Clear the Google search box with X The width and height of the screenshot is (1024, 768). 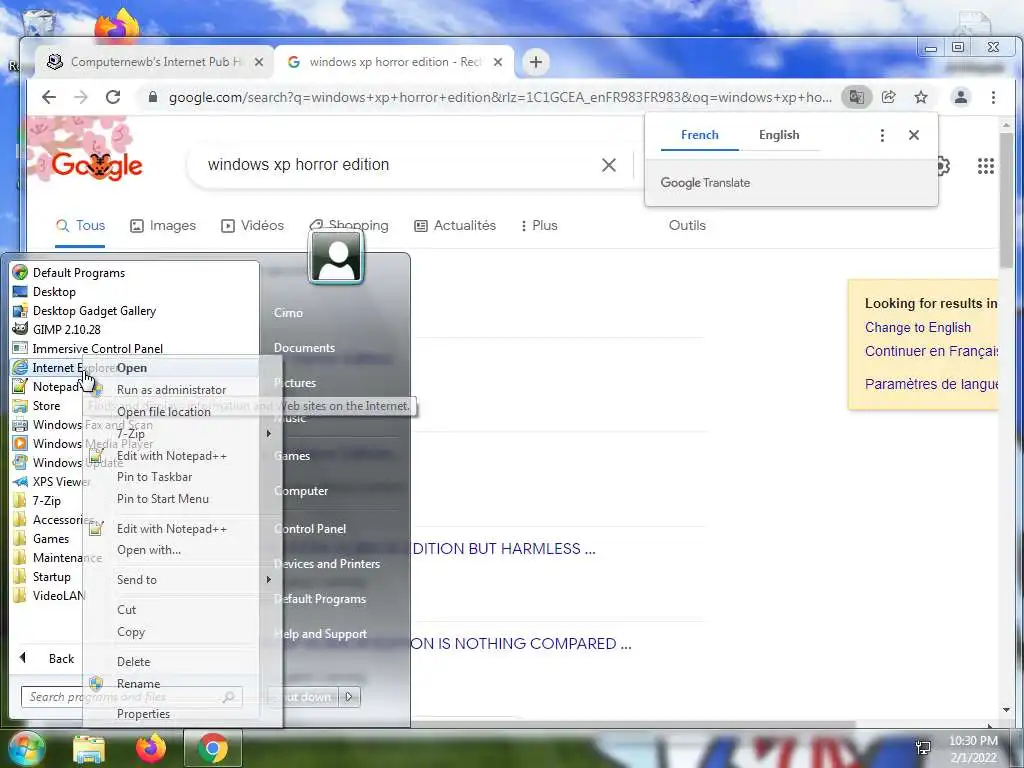[x=609, y=165]
